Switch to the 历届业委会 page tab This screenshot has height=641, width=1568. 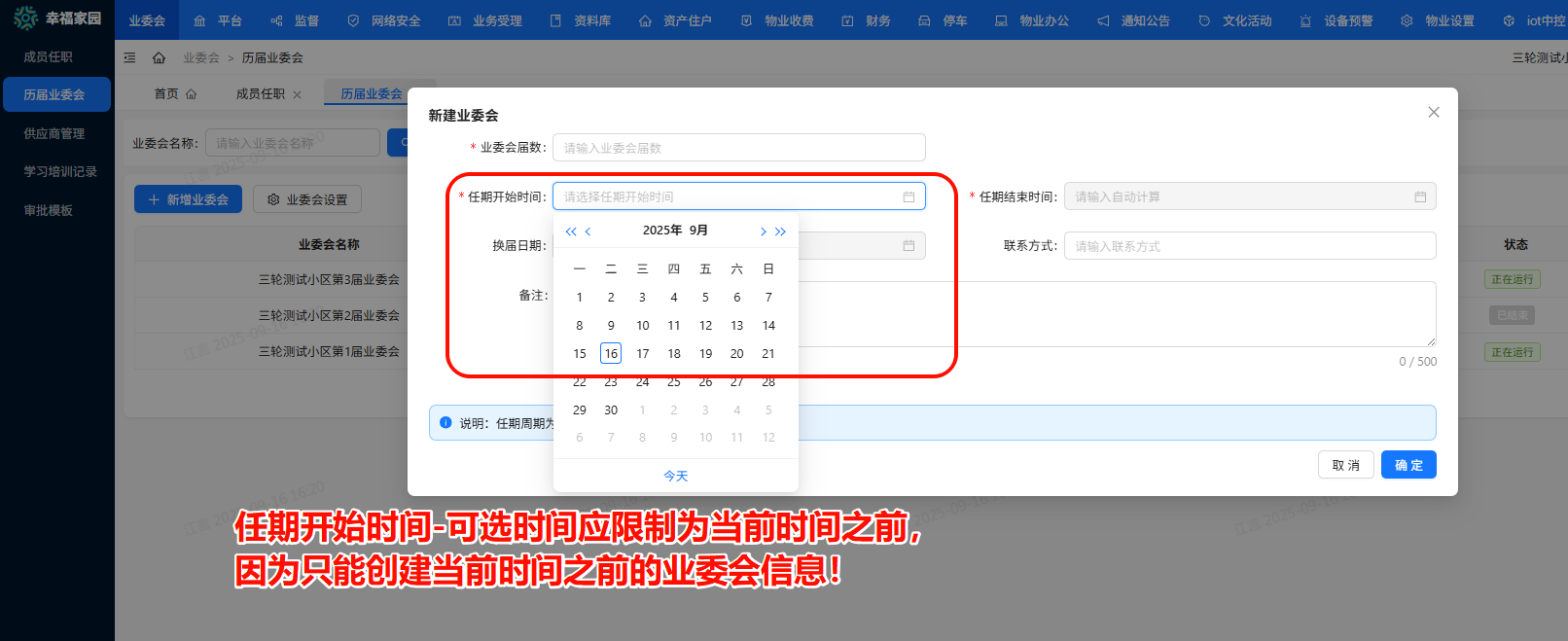tap(372, 93)
